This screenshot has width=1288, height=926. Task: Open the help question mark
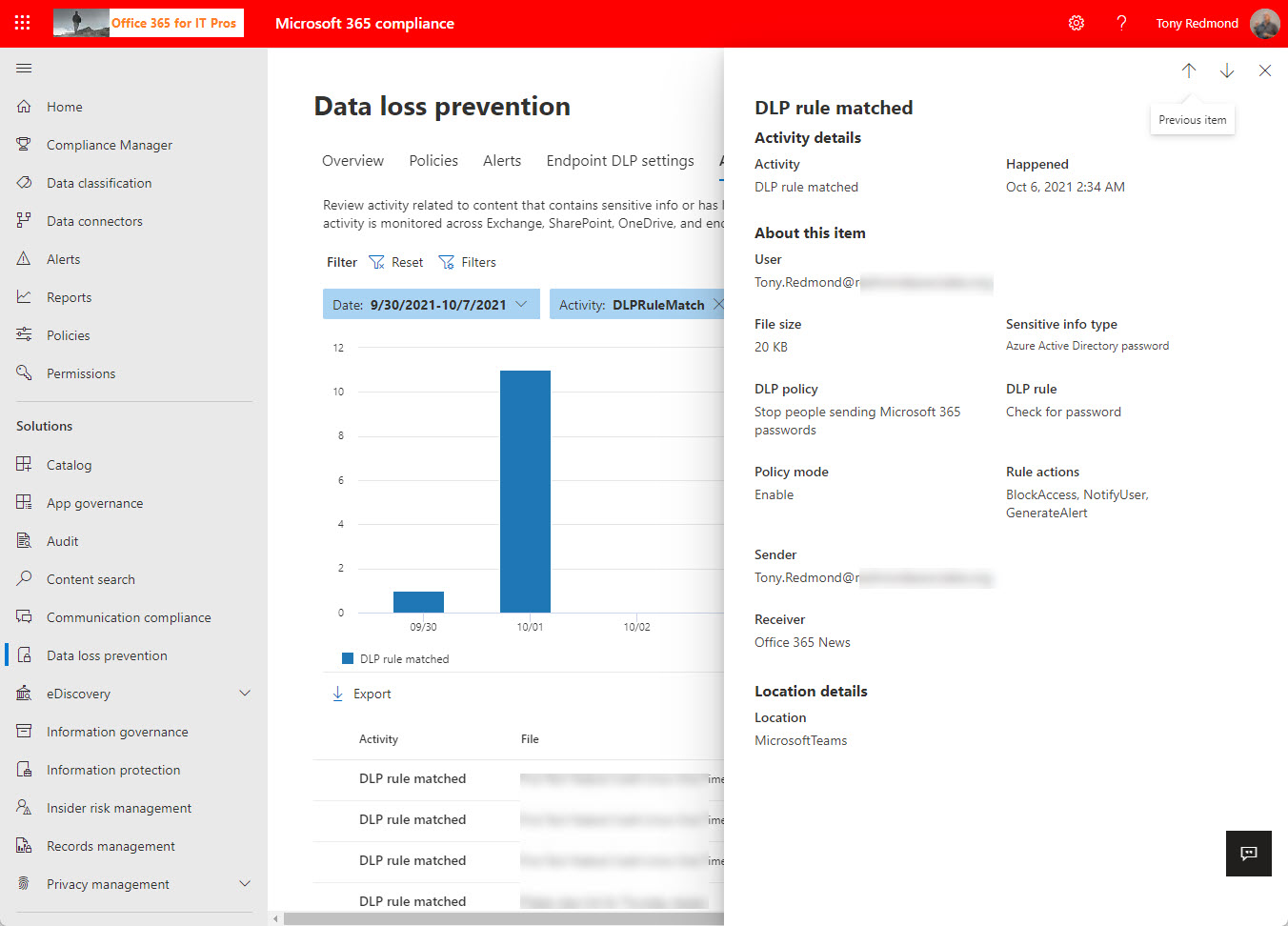[x=1121, y=23]
